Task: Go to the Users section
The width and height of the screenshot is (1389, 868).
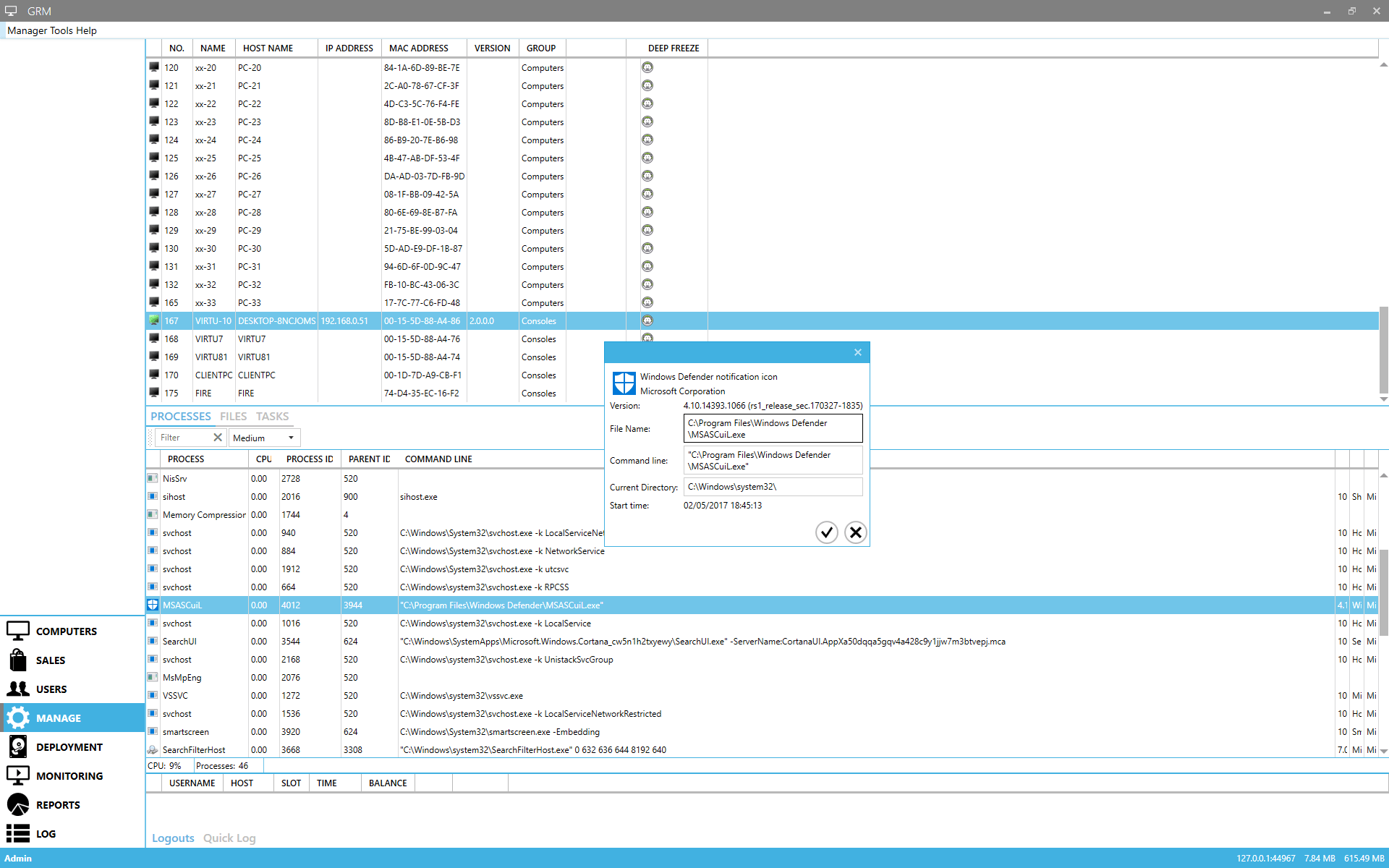Action: (51, 689)
